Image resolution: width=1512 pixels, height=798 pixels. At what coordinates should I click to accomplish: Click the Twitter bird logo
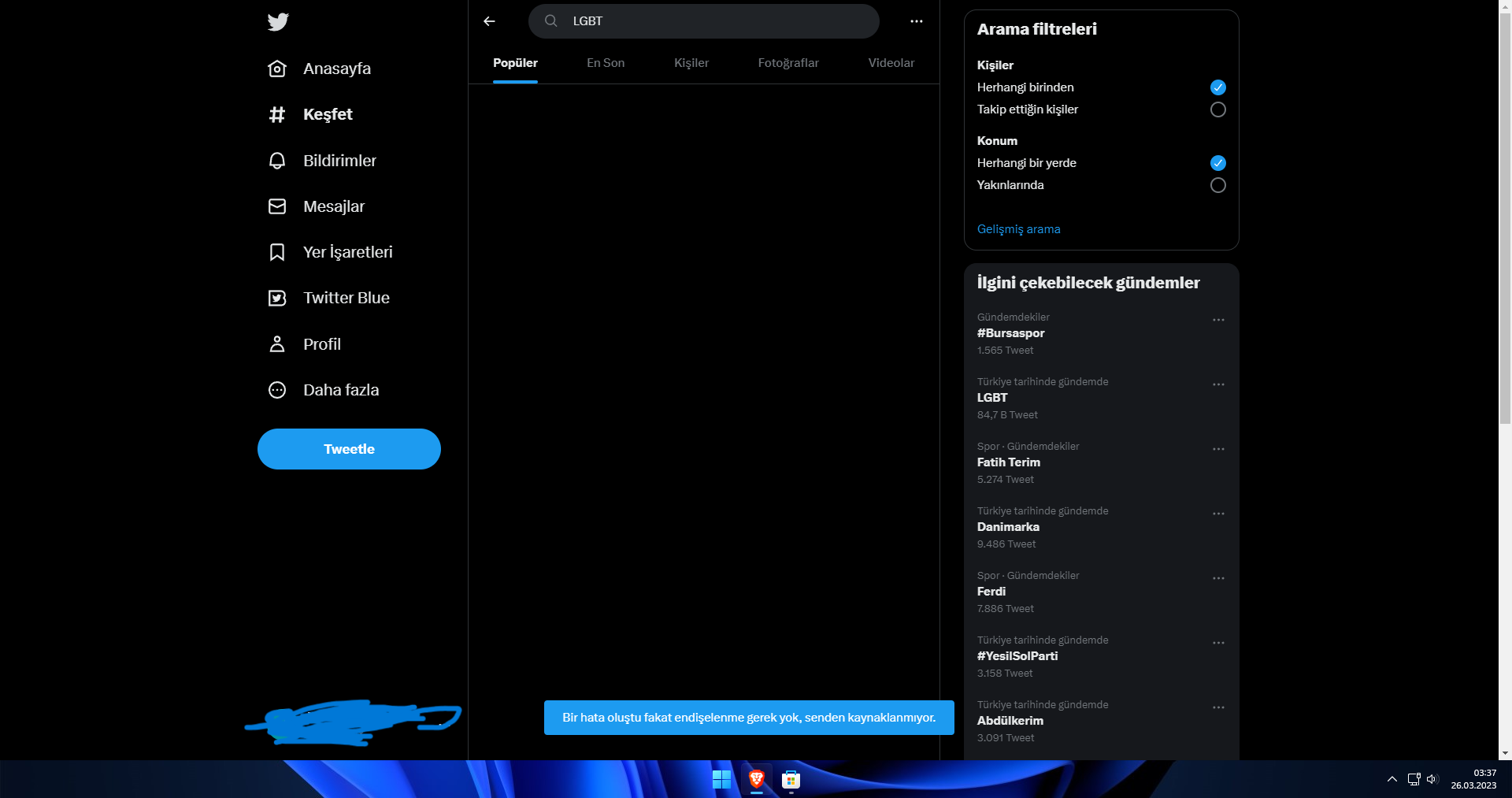tap(278, 21)
